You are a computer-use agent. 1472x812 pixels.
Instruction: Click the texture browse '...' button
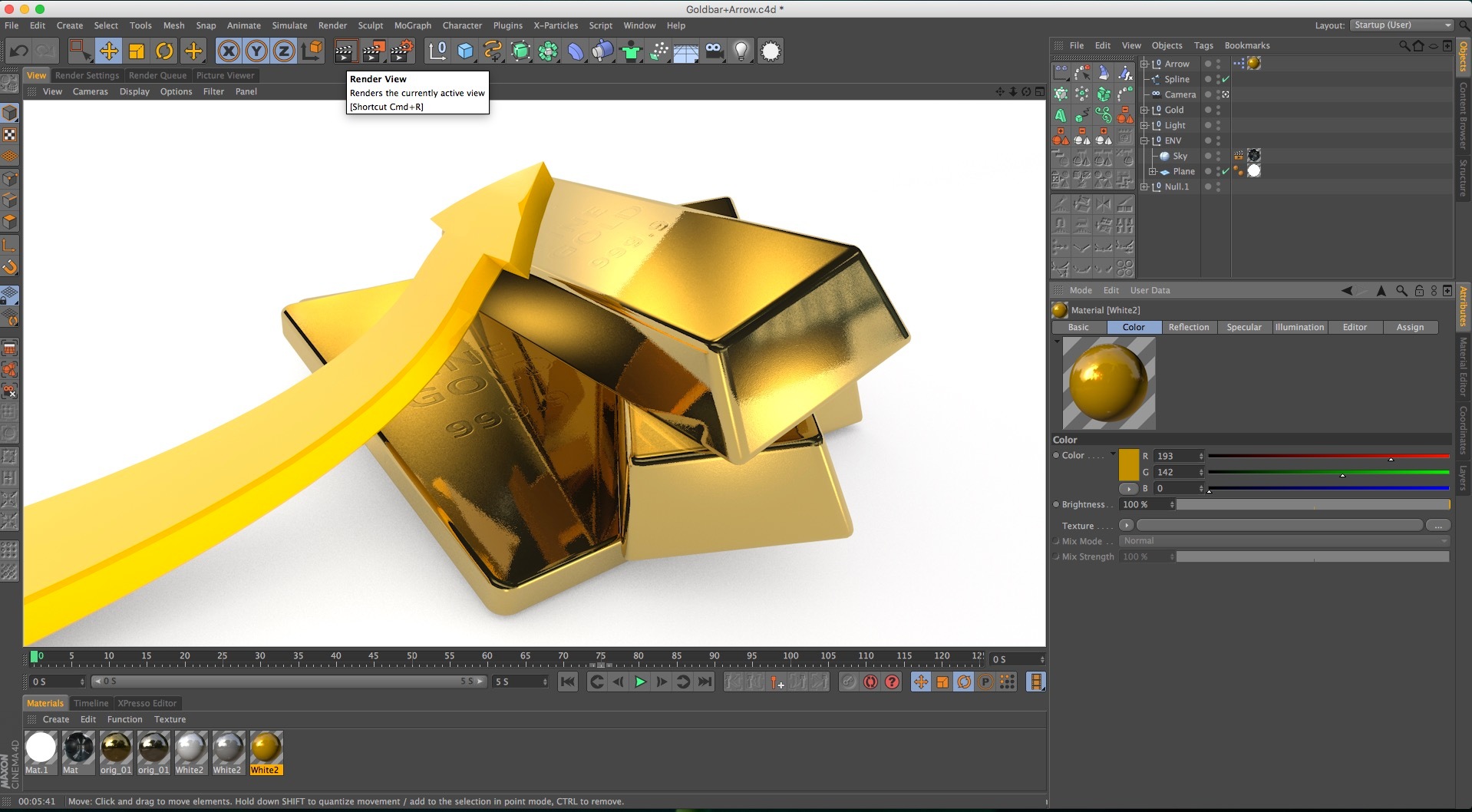[x=1437, y=526]
